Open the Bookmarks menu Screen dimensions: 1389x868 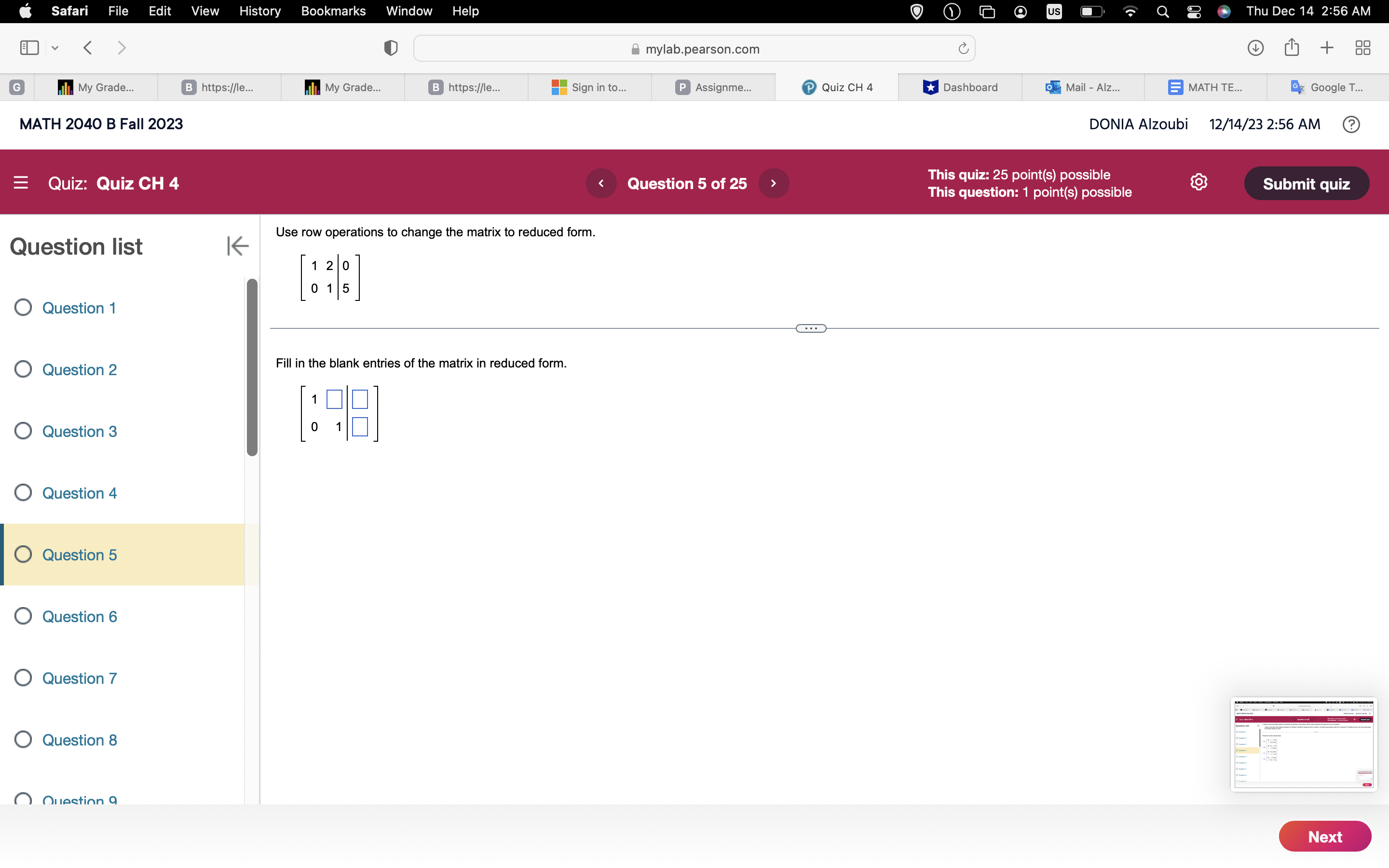333,11
